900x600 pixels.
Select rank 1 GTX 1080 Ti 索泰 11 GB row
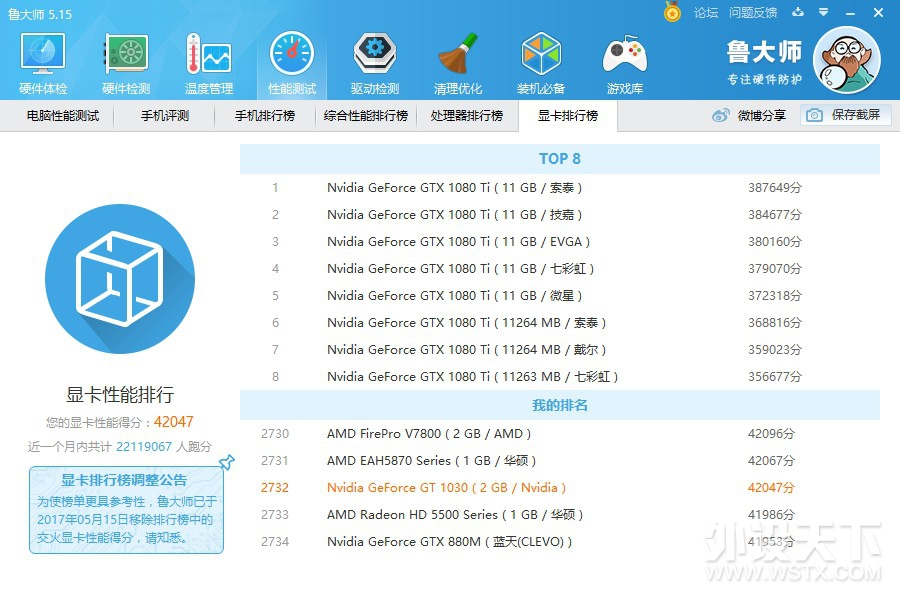(x=560, y=188)
